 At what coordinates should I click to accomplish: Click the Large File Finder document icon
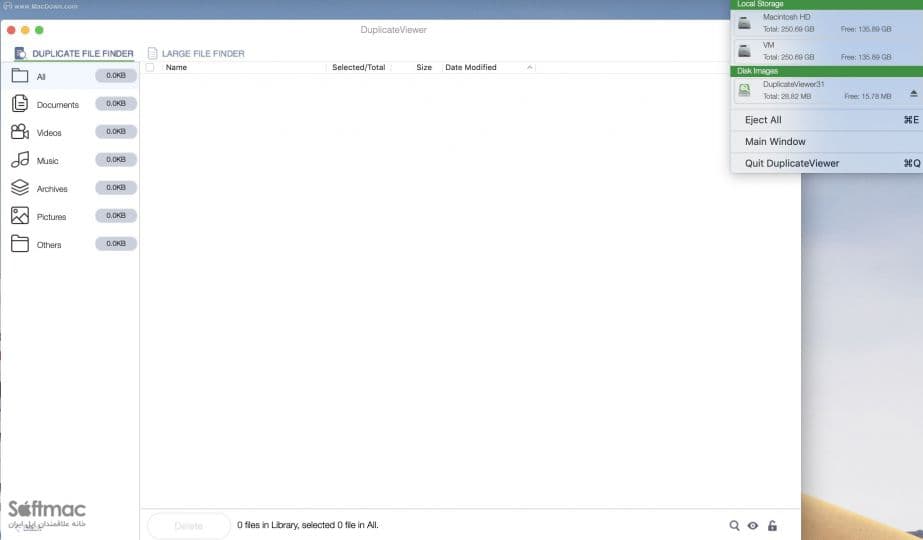click(x=152, y=54)
